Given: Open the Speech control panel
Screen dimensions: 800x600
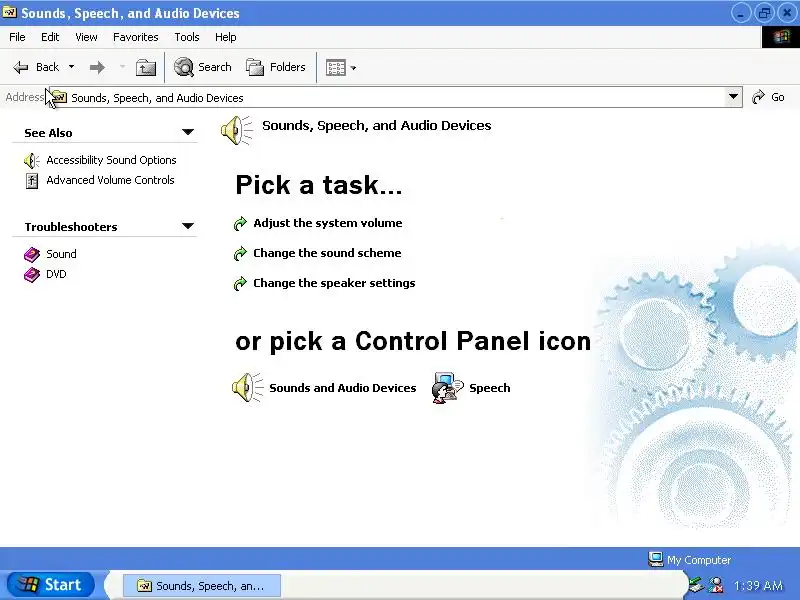Looking at the screenshot, I should click(490, 388).
